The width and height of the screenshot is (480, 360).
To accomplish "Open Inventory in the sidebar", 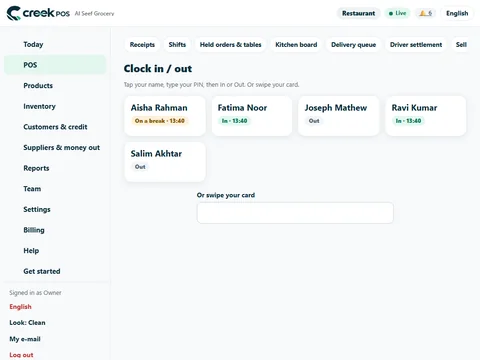I will pos(55,106).
